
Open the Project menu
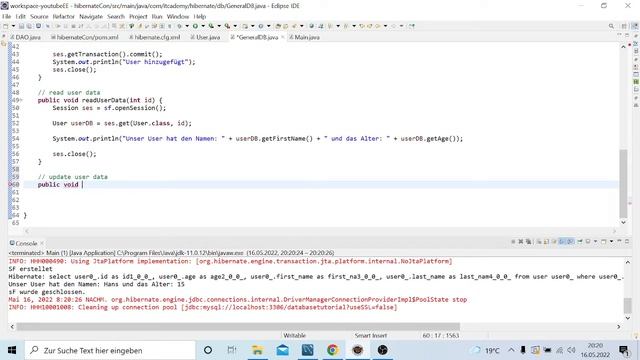pos(138,16)
